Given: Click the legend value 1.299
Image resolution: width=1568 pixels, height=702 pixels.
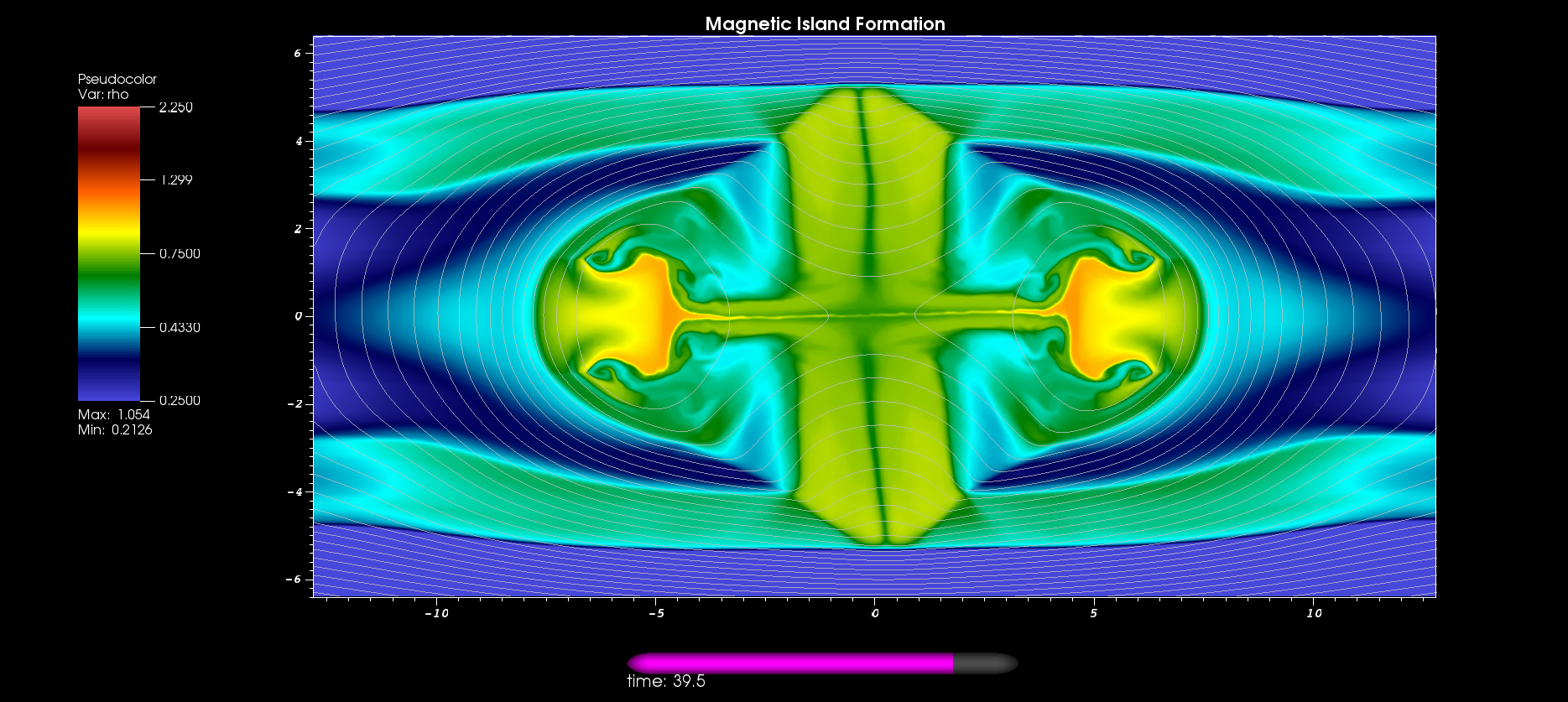Looking at the screenshot, I should [x=176, y=179].
